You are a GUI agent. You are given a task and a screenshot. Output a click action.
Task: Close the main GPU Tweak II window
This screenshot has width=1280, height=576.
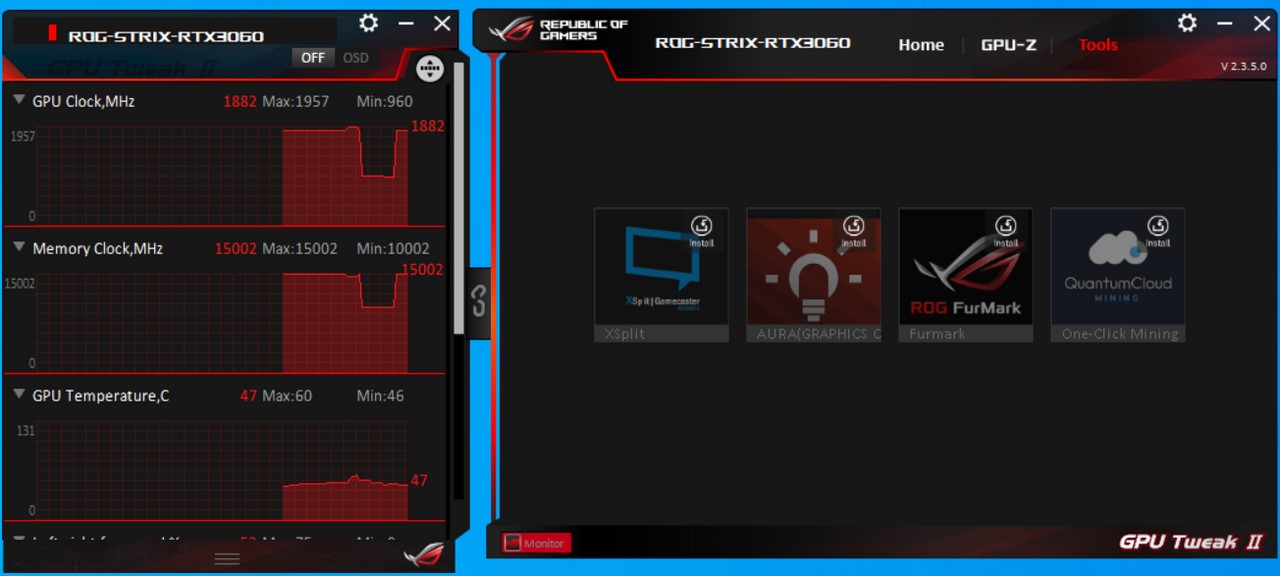tap(1260, 23)
